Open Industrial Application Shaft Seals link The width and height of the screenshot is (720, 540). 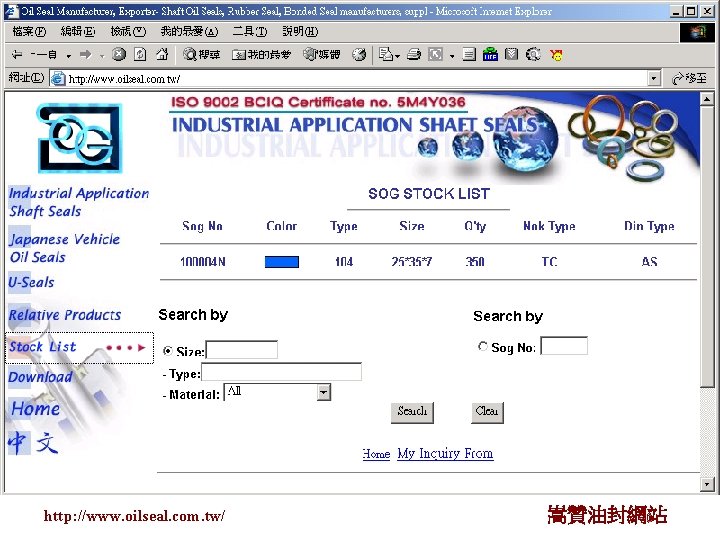tap(79, 202)
